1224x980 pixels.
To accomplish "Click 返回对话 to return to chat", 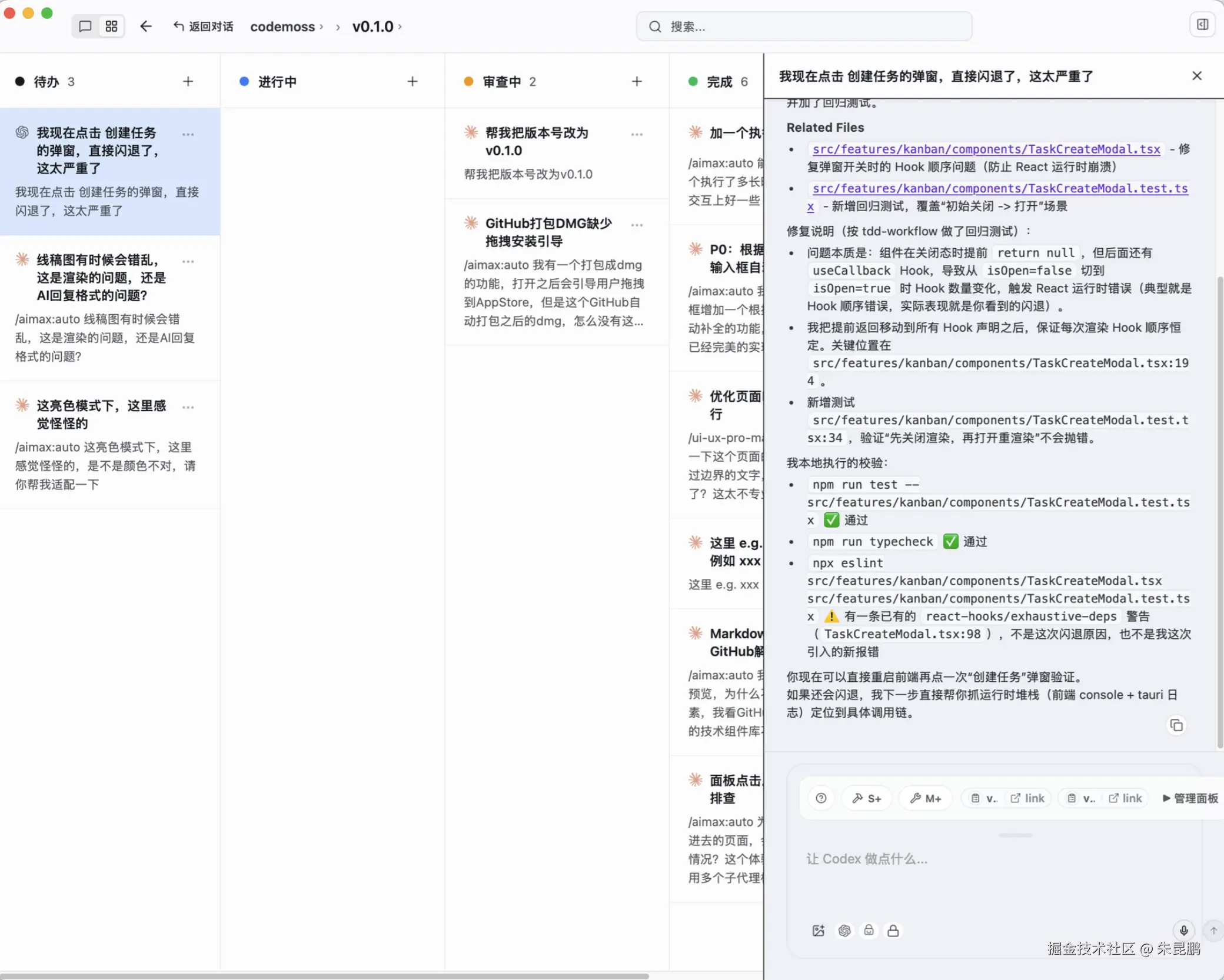I will coord(203,26).
